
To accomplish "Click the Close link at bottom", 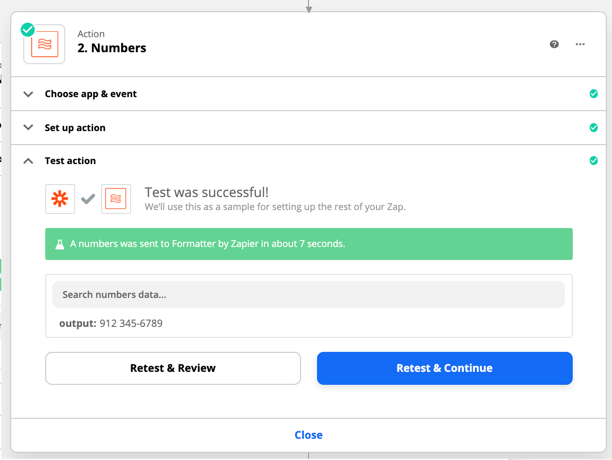I will point(308,435).
